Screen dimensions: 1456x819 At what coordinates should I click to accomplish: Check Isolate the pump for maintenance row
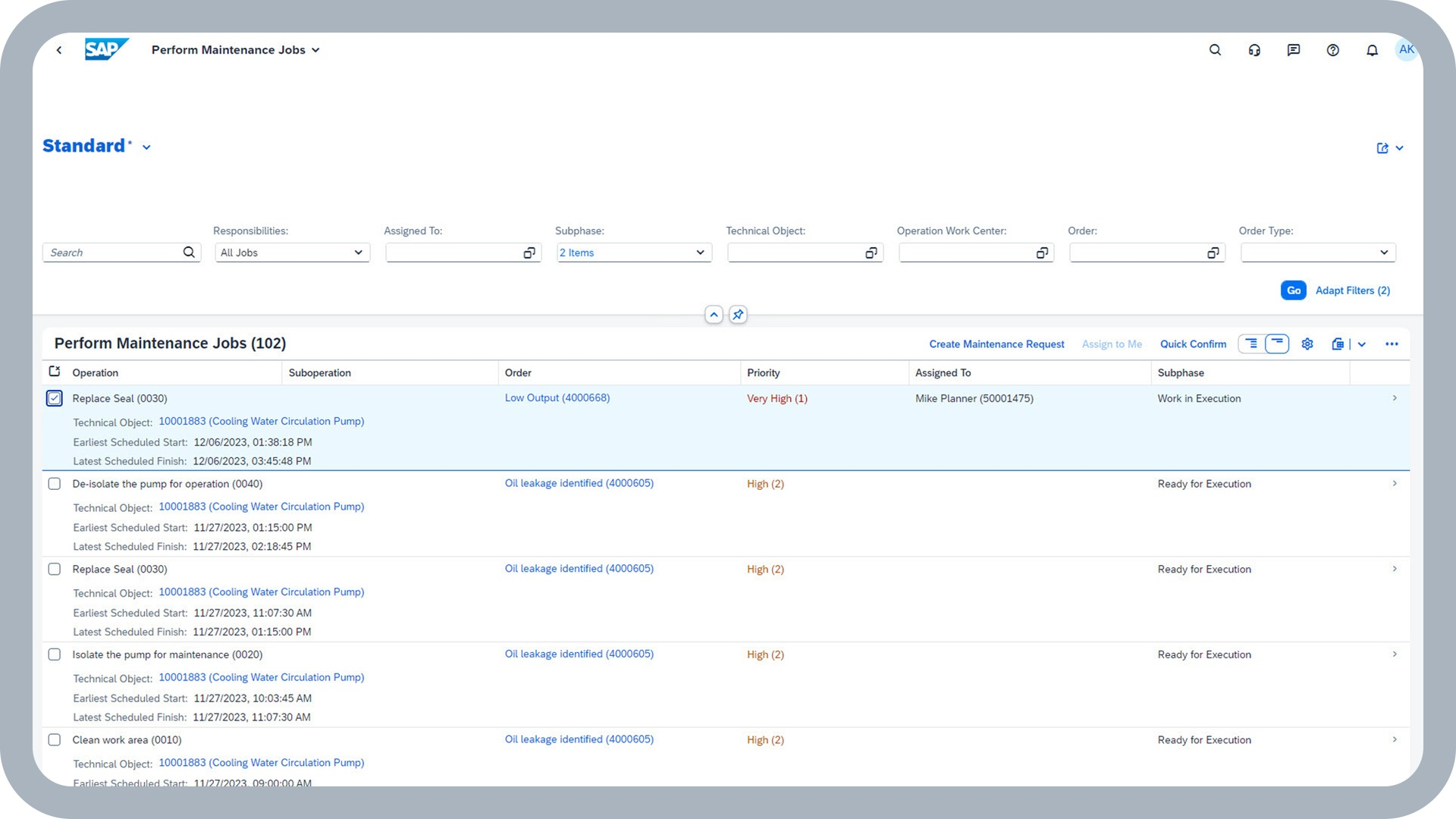point(55,654)
